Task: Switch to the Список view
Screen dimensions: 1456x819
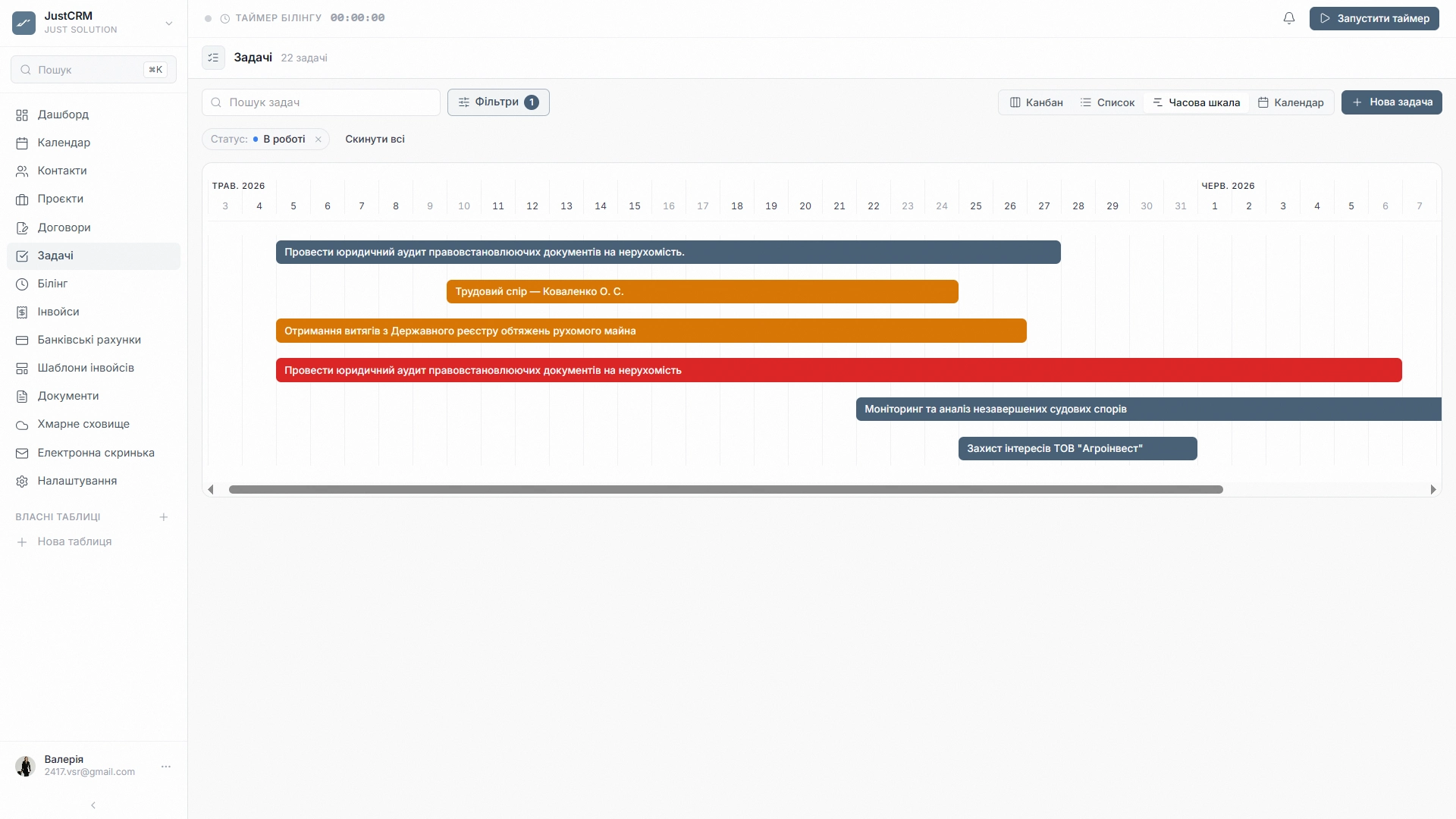Action: [1107, 102]
